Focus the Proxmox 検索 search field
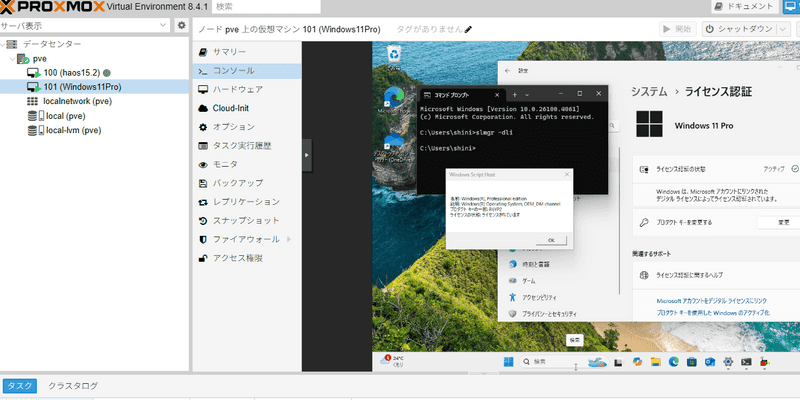Image resolution: width=800 pixels, height=400 pixels. click(x=266, y=7)
